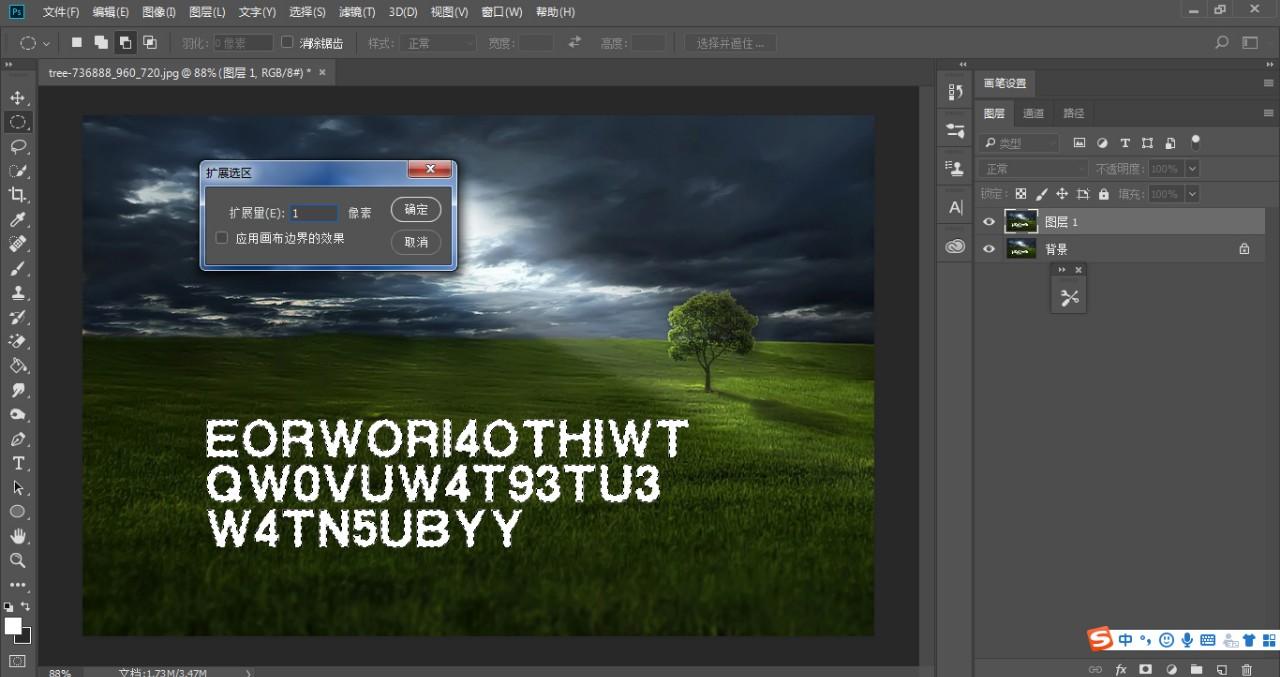
Task: Enable apply effect at canvas bounds checkbox
Action: coord(222,238)
